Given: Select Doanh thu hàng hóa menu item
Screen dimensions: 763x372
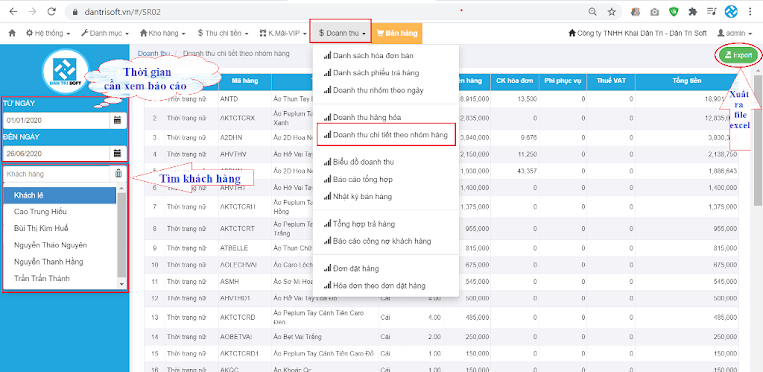Looking at the screenshot, I should pos(363,117).
